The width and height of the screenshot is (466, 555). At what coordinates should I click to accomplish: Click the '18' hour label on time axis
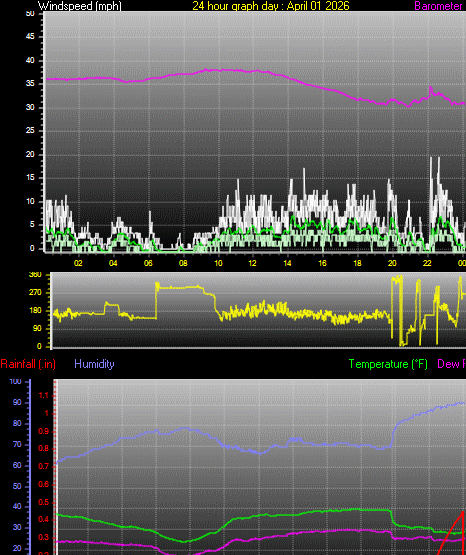coord(357,263)
